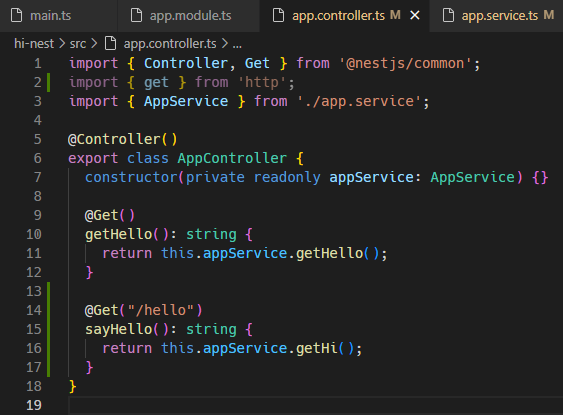Close the app.controller.ts tab
Screen dimensions: 563x415
pyautogui.click(x=415, y=15)
